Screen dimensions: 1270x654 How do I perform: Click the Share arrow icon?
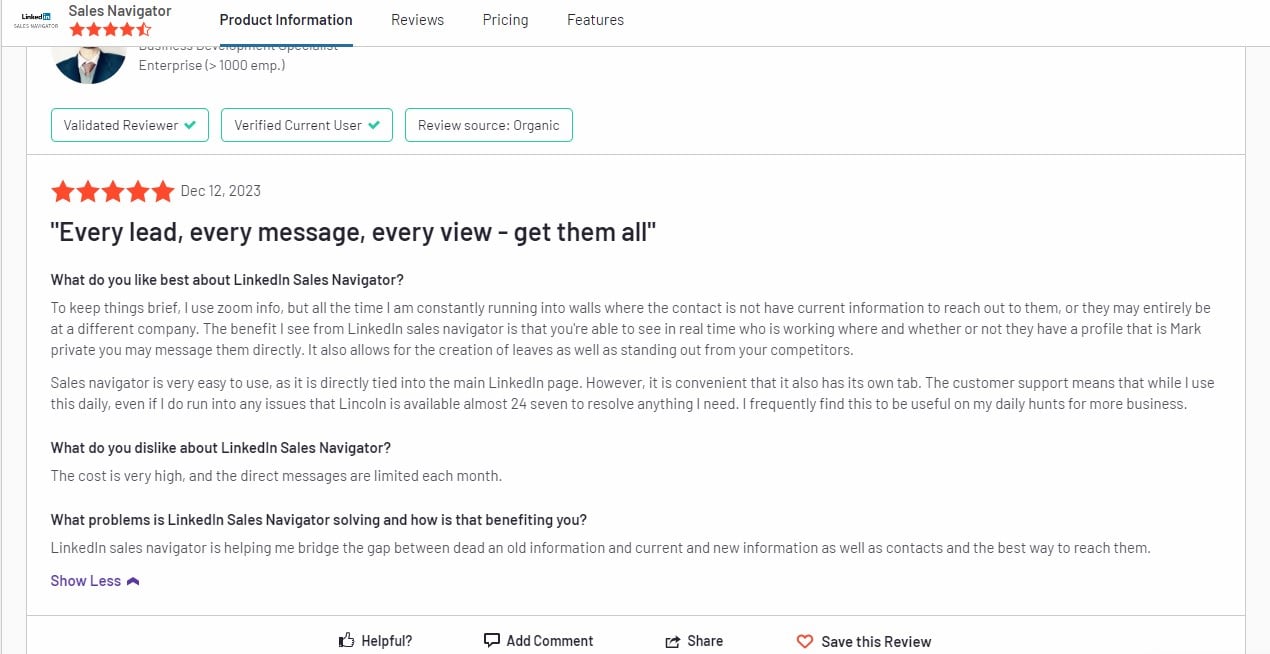coord(673,642)
